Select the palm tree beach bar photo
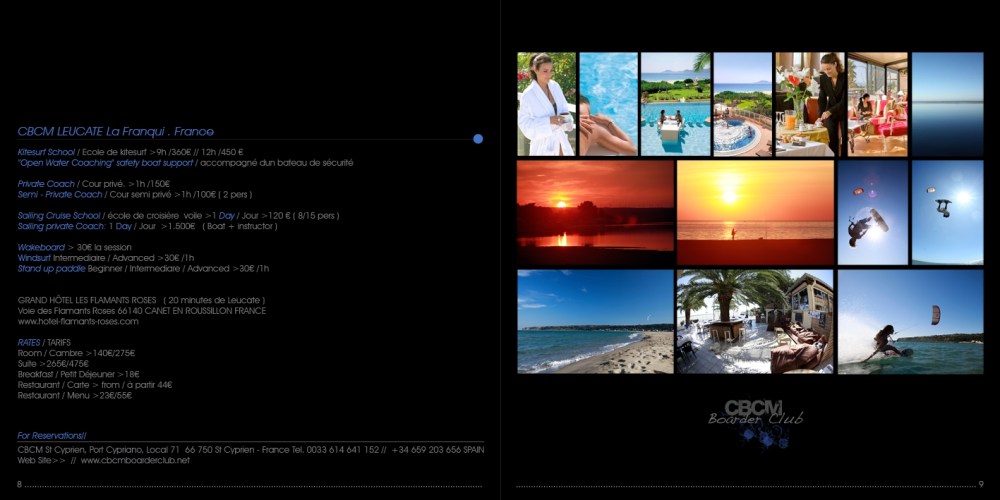Viewport: 1000px width, 500px height. tap(755, 321)
